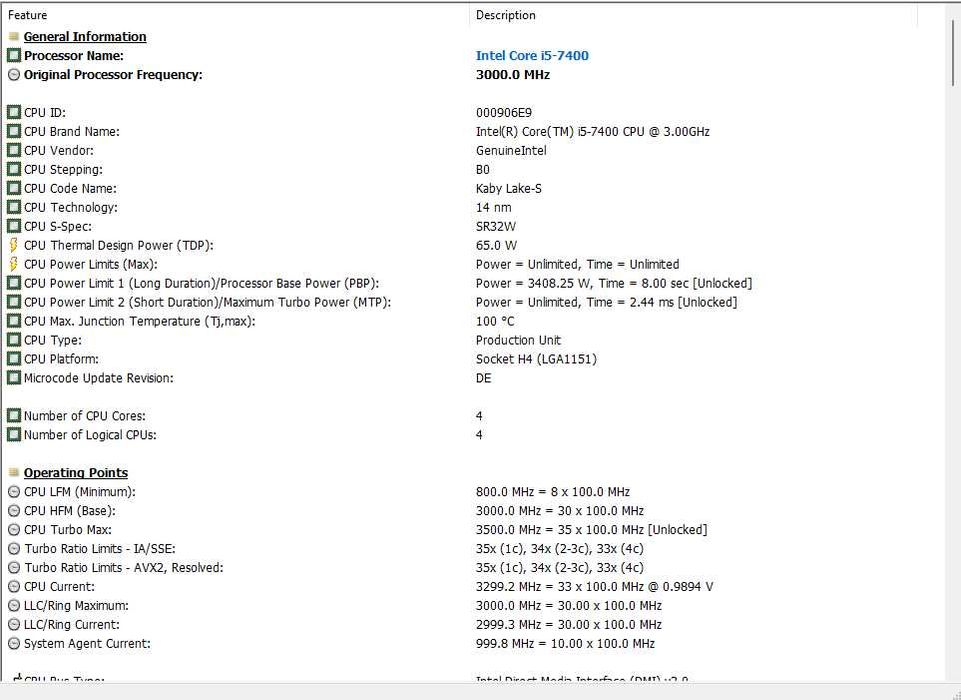This screenshot has width=961, height=700.
Task: Click the General Information section icon
Action: click(14, 37)
